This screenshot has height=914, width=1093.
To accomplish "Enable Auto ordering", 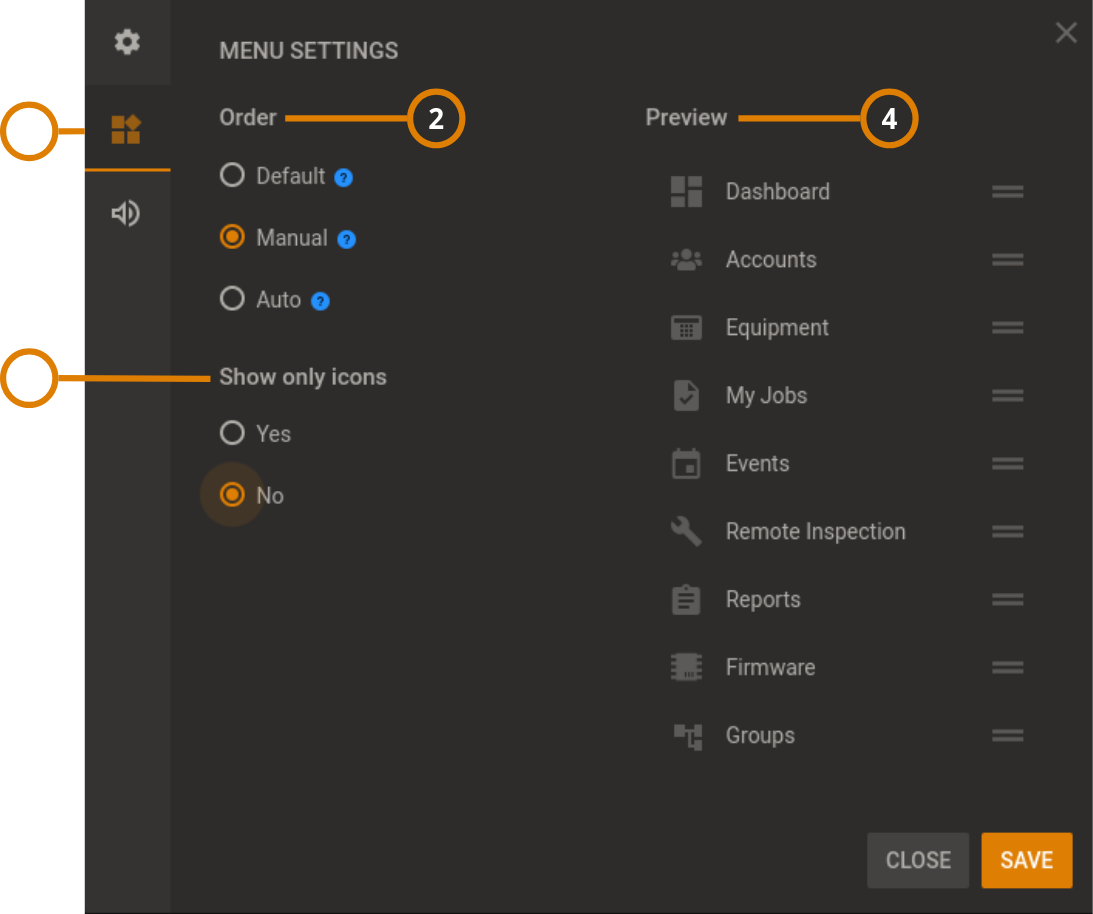I will coord(232,299).
